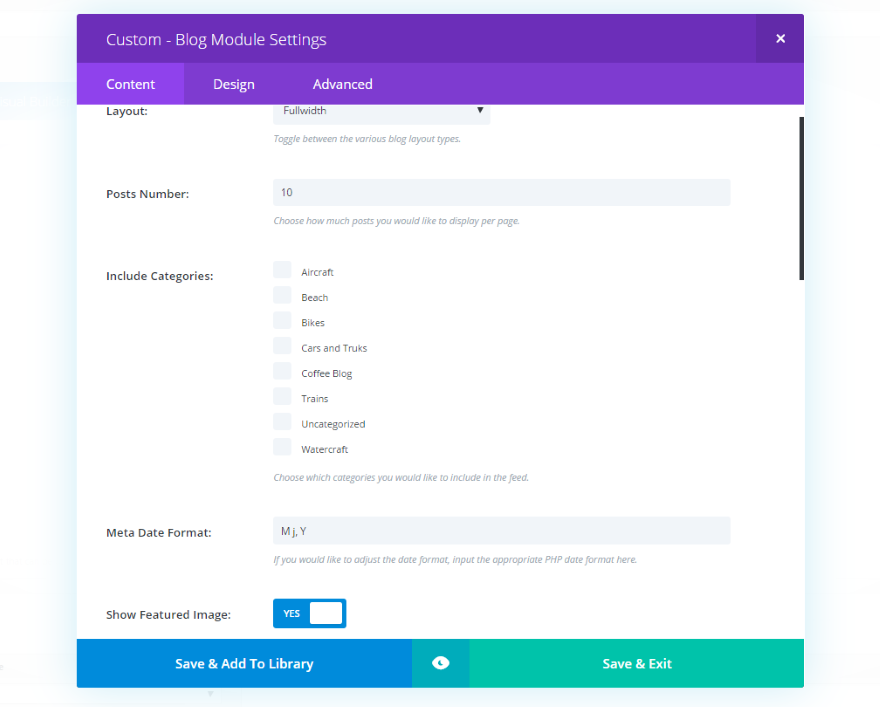Close the Blog Module Settings dialog
Image resolution: width=880 pixels, height=707 pixels.
click(x=780, y=39)
